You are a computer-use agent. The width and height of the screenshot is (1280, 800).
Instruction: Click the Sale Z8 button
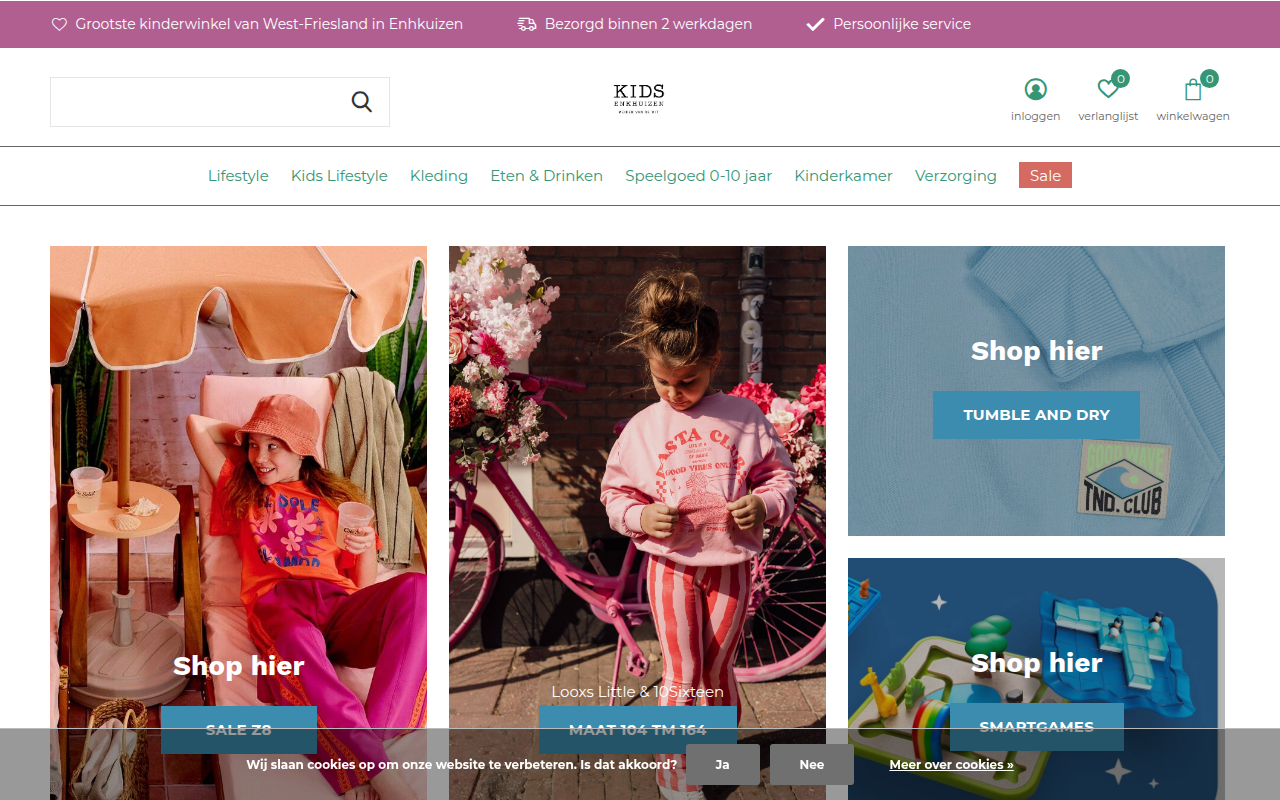(x=239, y=730)
